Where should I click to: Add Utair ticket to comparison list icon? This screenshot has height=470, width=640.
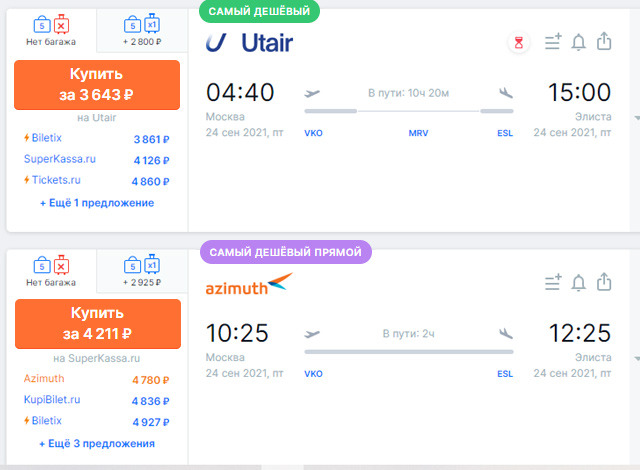pyautogui.click(x=553, y=42)
